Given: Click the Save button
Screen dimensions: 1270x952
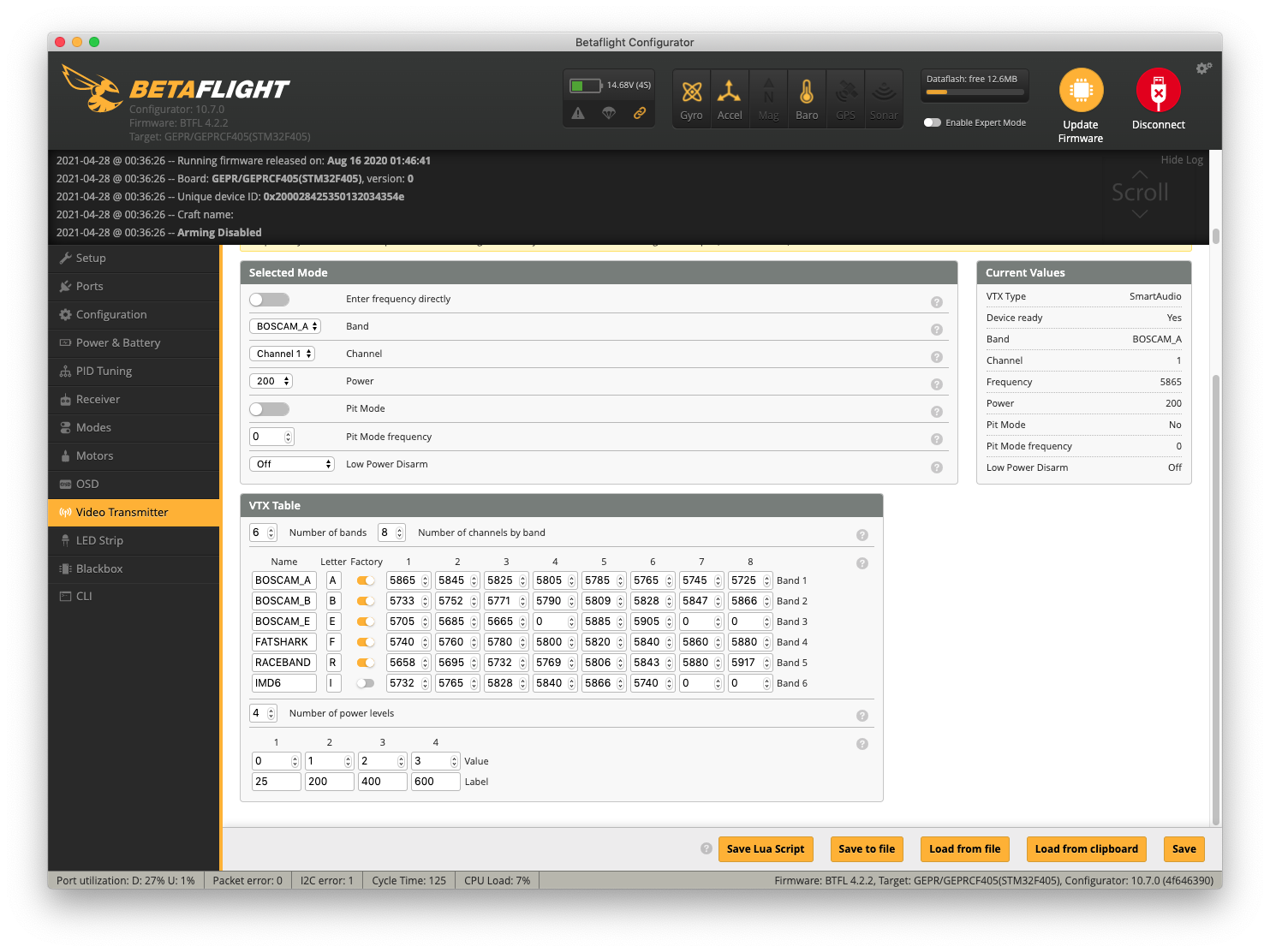Looking at the screenshot, I should (1184, 849).
